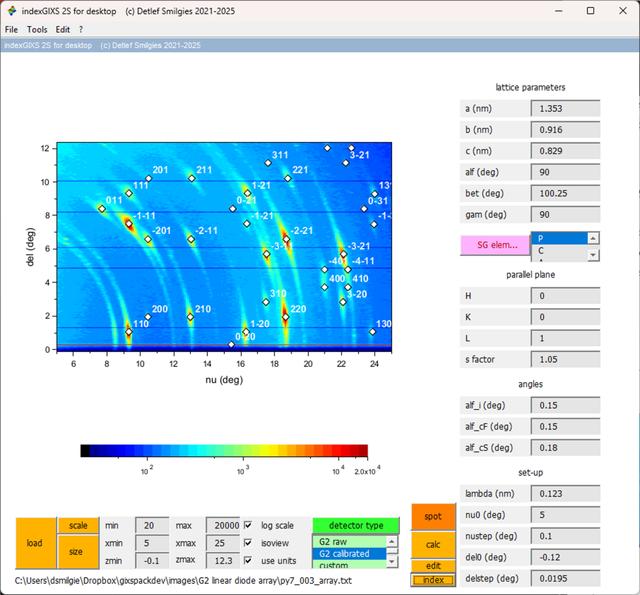Viewport: 640px width, 595px height.
Task: Click the space group list down arrow
Action: click(593, 255)
